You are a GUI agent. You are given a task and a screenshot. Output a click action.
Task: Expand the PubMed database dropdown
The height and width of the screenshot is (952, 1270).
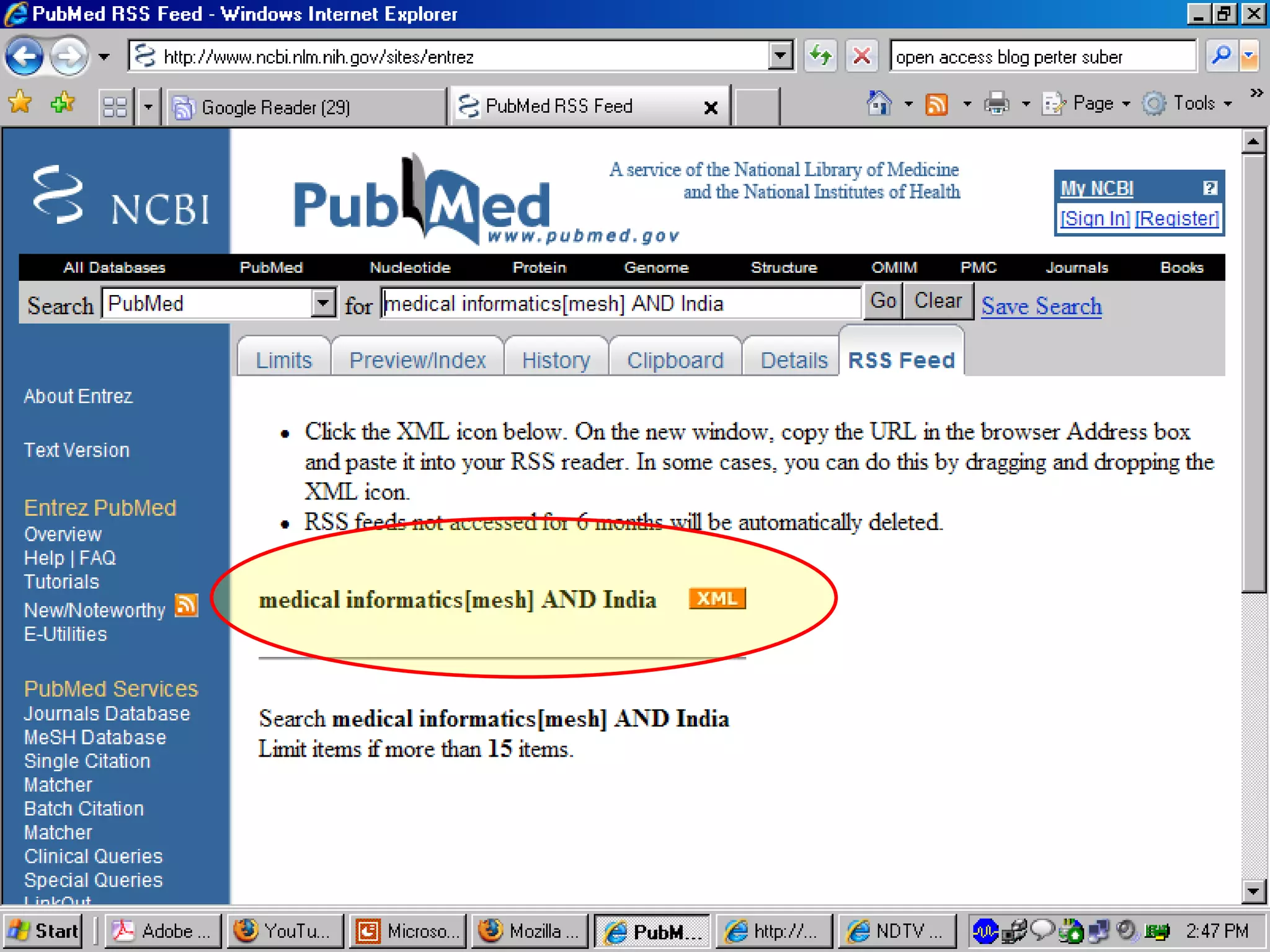[x=322, y=304]
